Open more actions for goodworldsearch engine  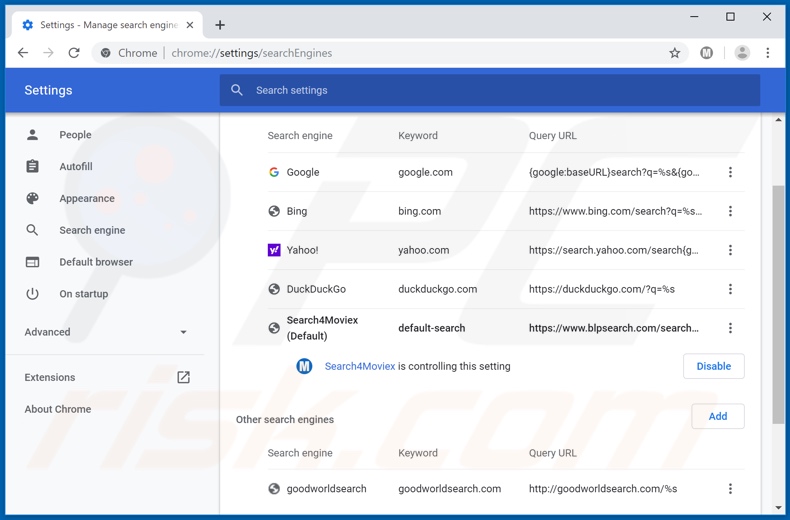click(730, 488)
